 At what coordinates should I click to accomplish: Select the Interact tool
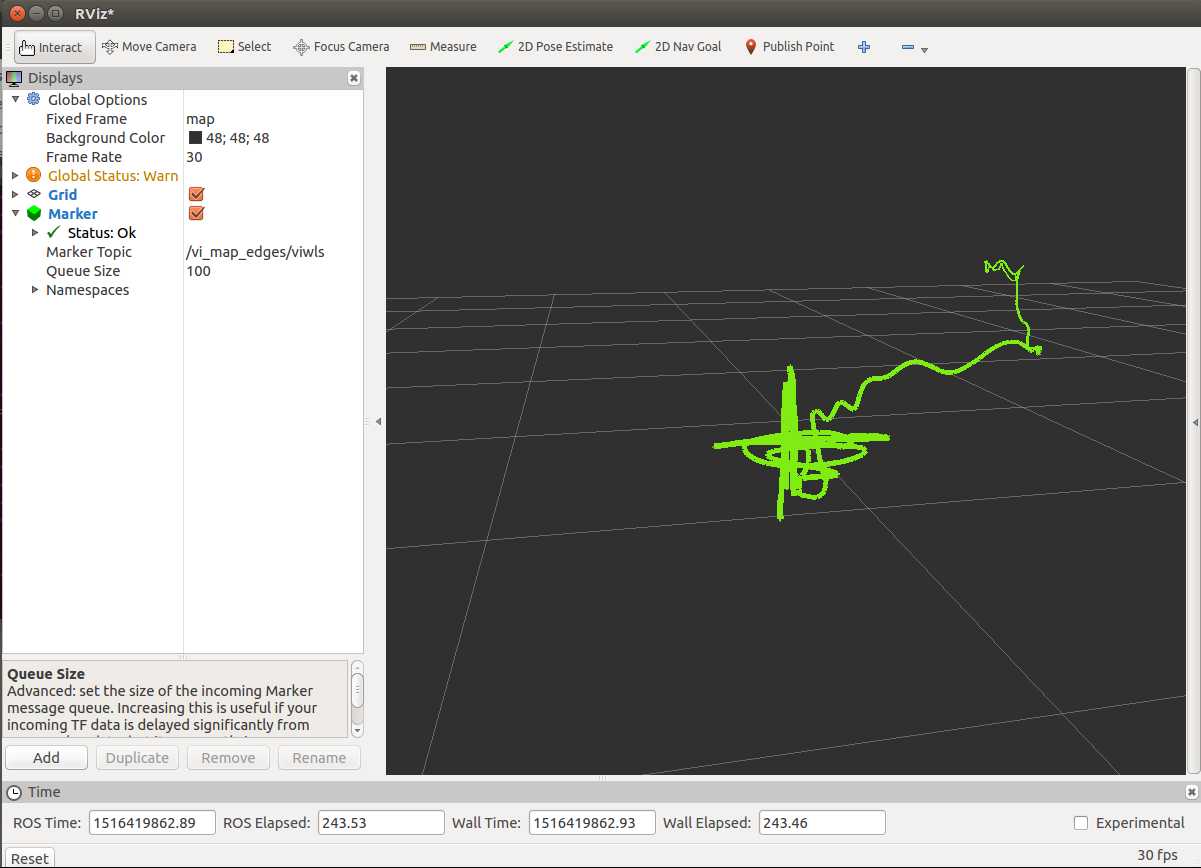pos(55,47)
